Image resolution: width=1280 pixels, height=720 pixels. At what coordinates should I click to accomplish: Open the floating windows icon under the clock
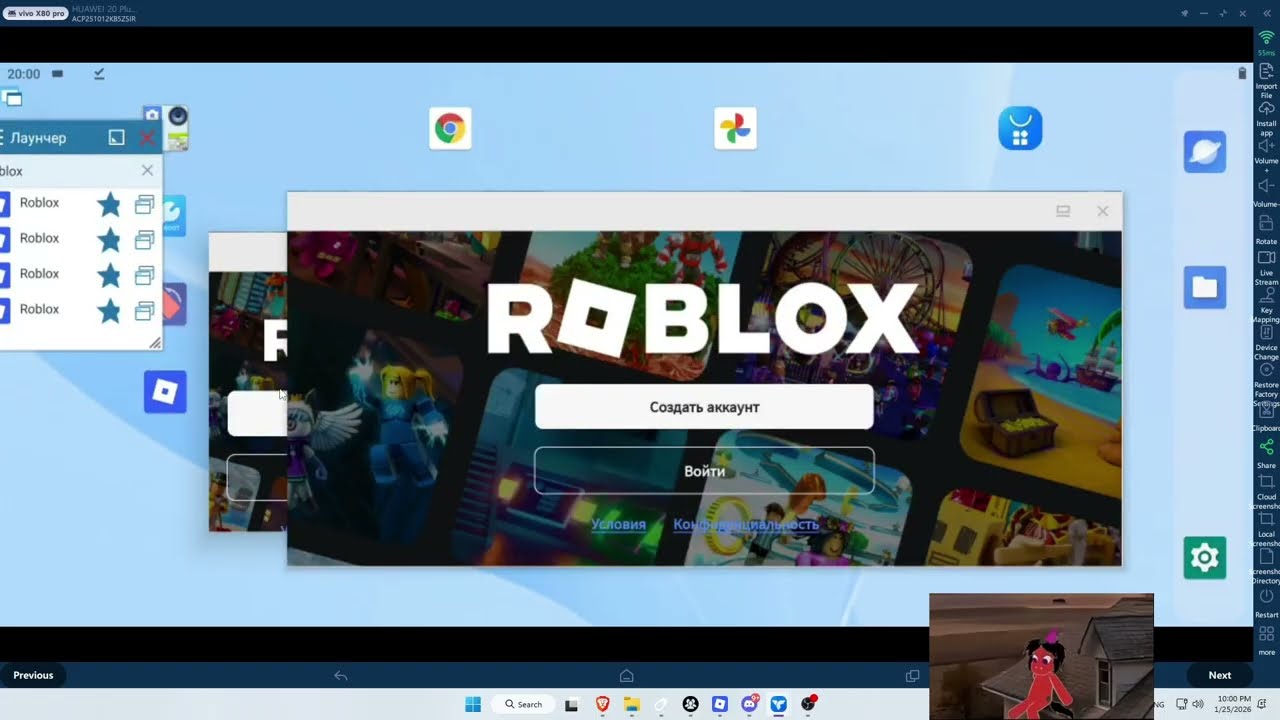(12, 98)
